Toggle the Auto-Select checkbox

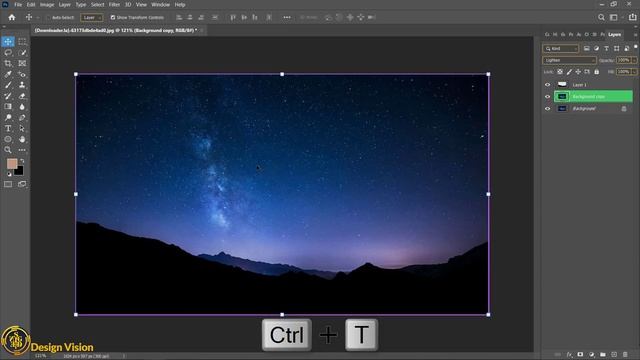click(x=48, y=18)
